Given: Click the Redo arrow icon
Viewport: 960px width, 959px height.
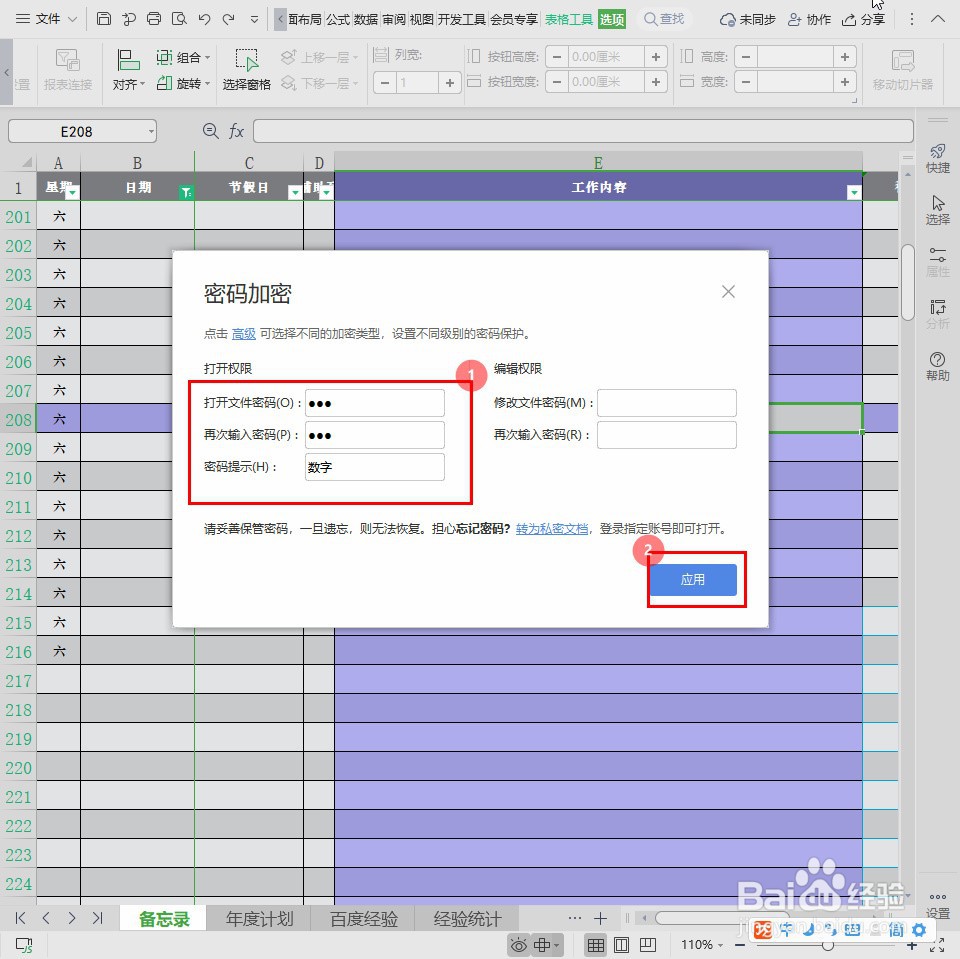Looking at the screenshot, I should [229, 19].
